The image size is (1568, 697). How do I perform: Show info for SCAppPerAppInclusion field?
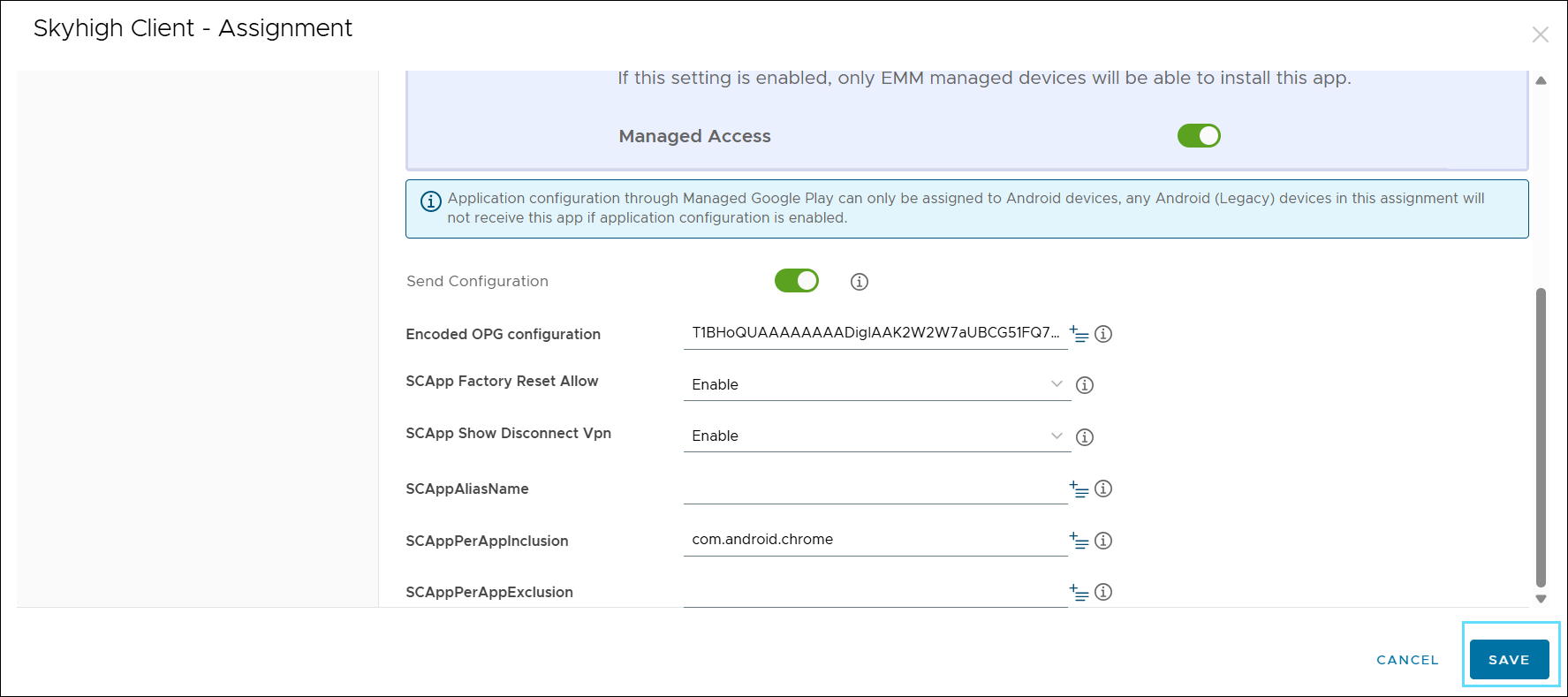pyautogui.click(x=1103, y=541)
